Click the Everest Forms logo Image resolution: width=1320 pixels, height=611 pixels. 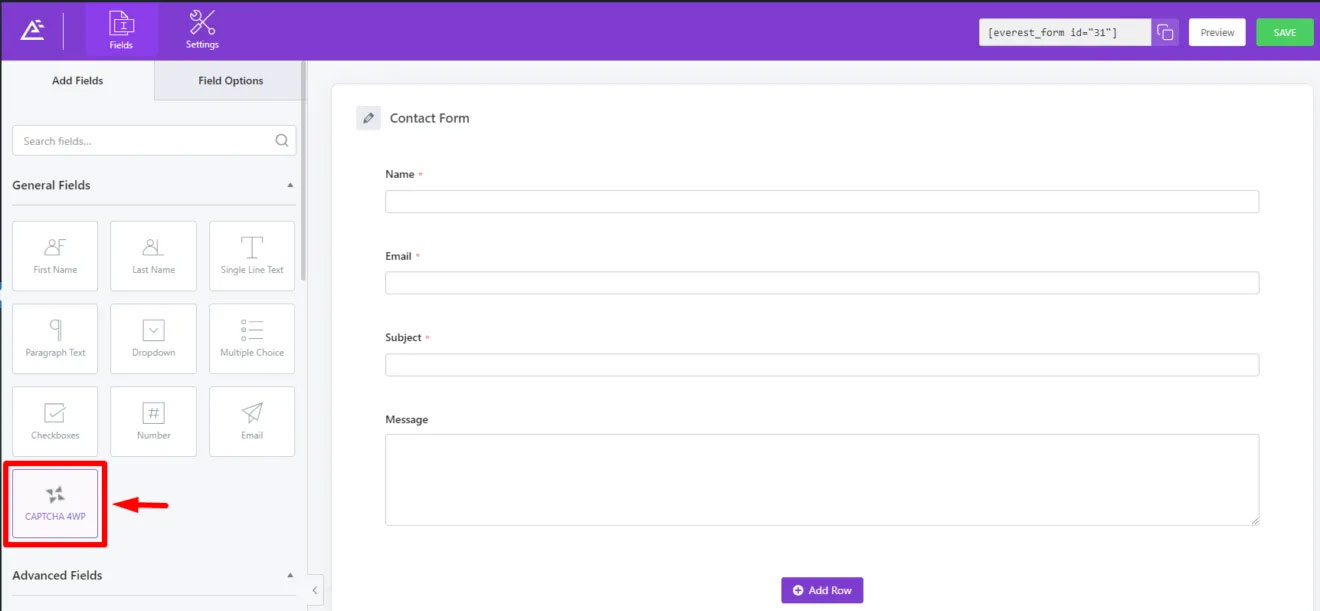32,31
